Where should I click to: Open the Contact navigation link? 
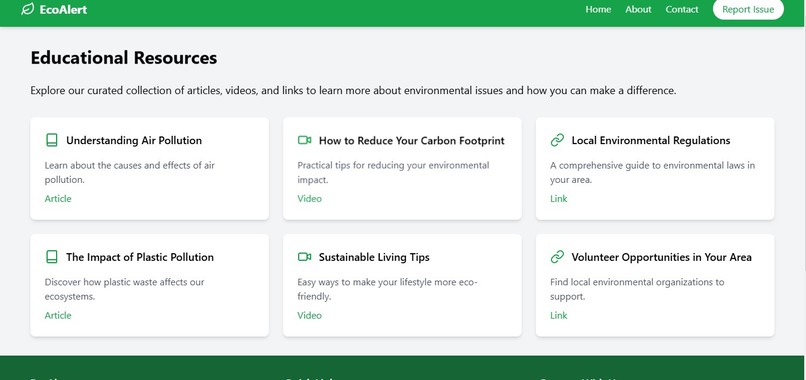[x=682, y=9]
